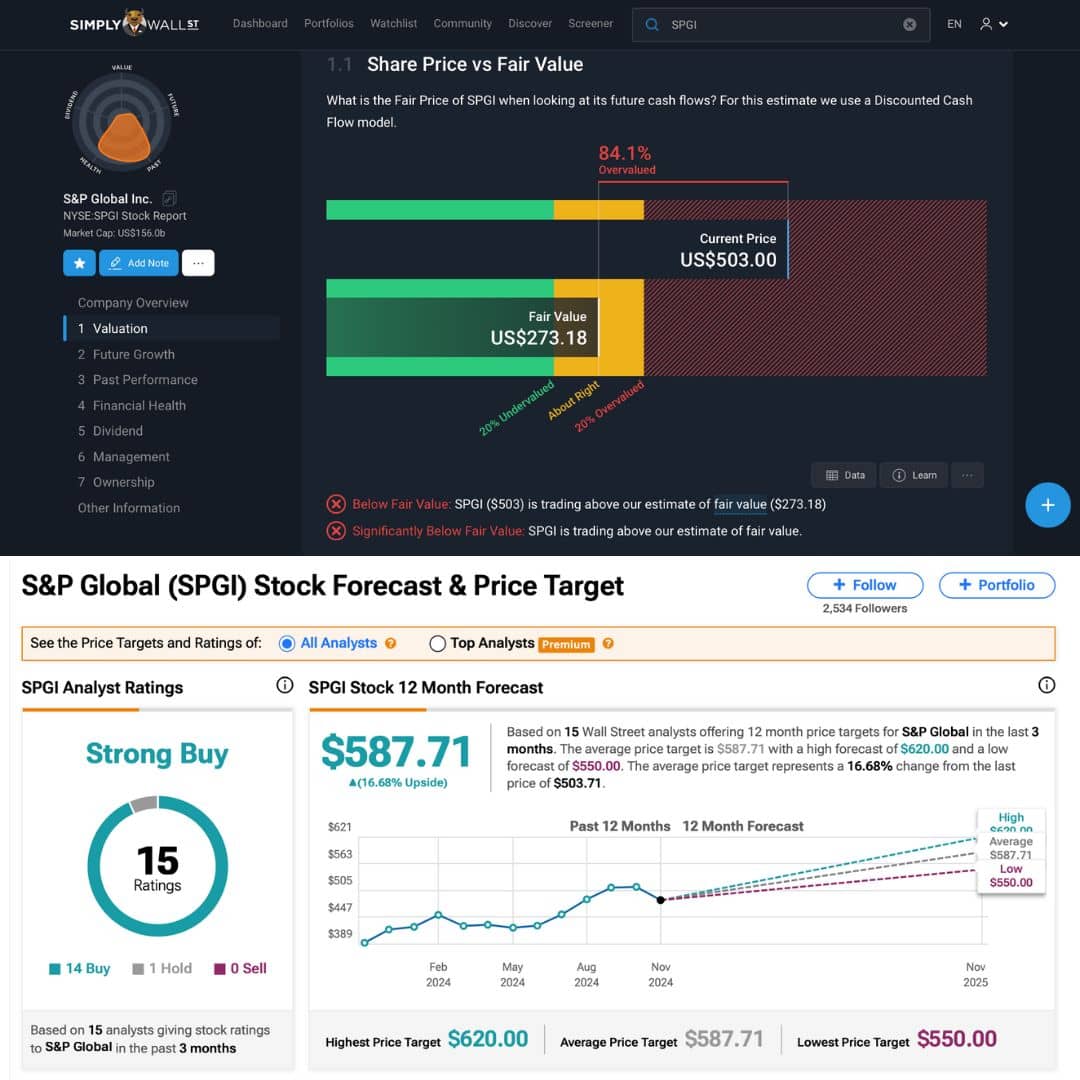The height and width of the screenshot is (1080, 1080).
Task: Open the more options ellipsis button beside Add Note
Action: point(198,263)
